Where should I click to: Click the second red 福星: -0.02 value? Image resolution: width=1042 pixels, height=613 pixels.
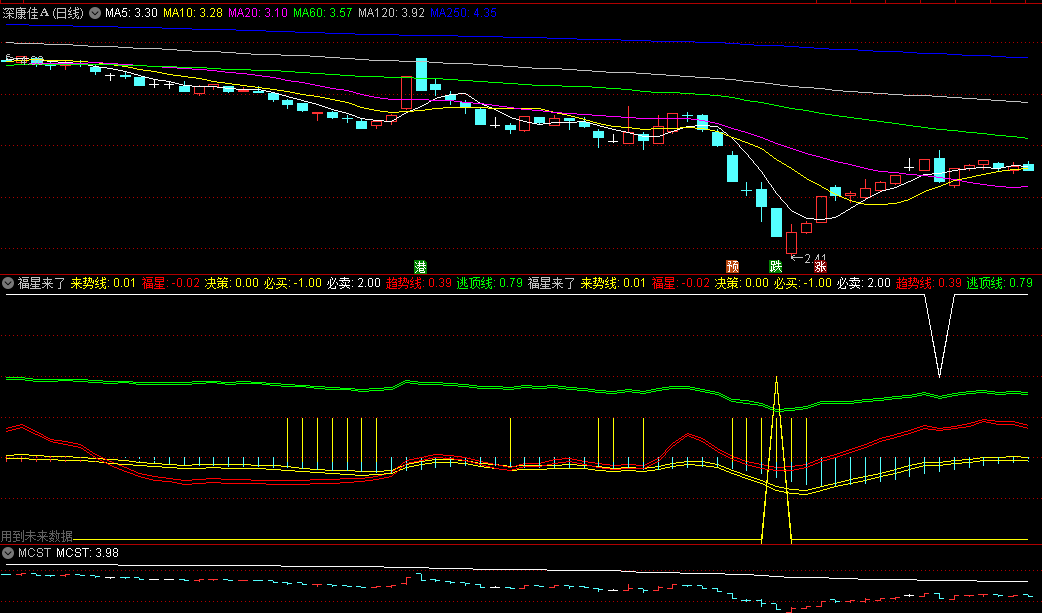coord(681,283)
